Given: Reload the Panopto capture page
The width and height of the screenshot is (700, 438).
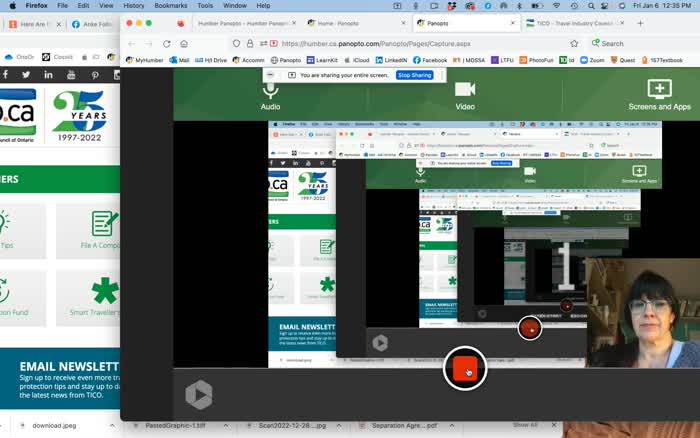Looking at the screenshot, I should pos(164,44).
